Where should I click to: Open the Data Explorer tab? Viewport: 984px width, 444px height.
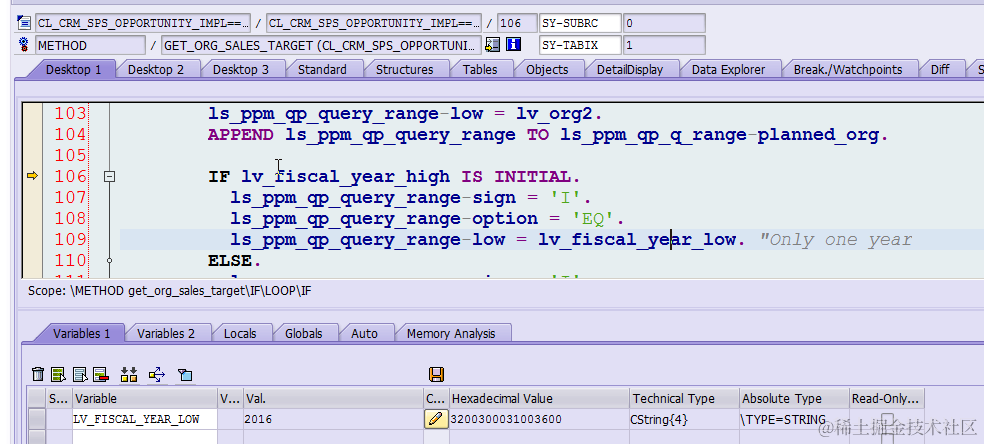point(728,70)
